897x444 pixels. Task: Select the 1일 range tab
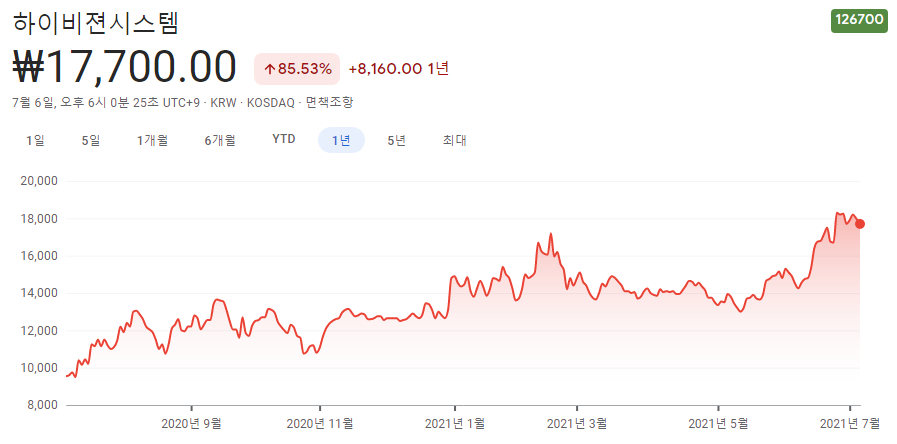(35, 140)
